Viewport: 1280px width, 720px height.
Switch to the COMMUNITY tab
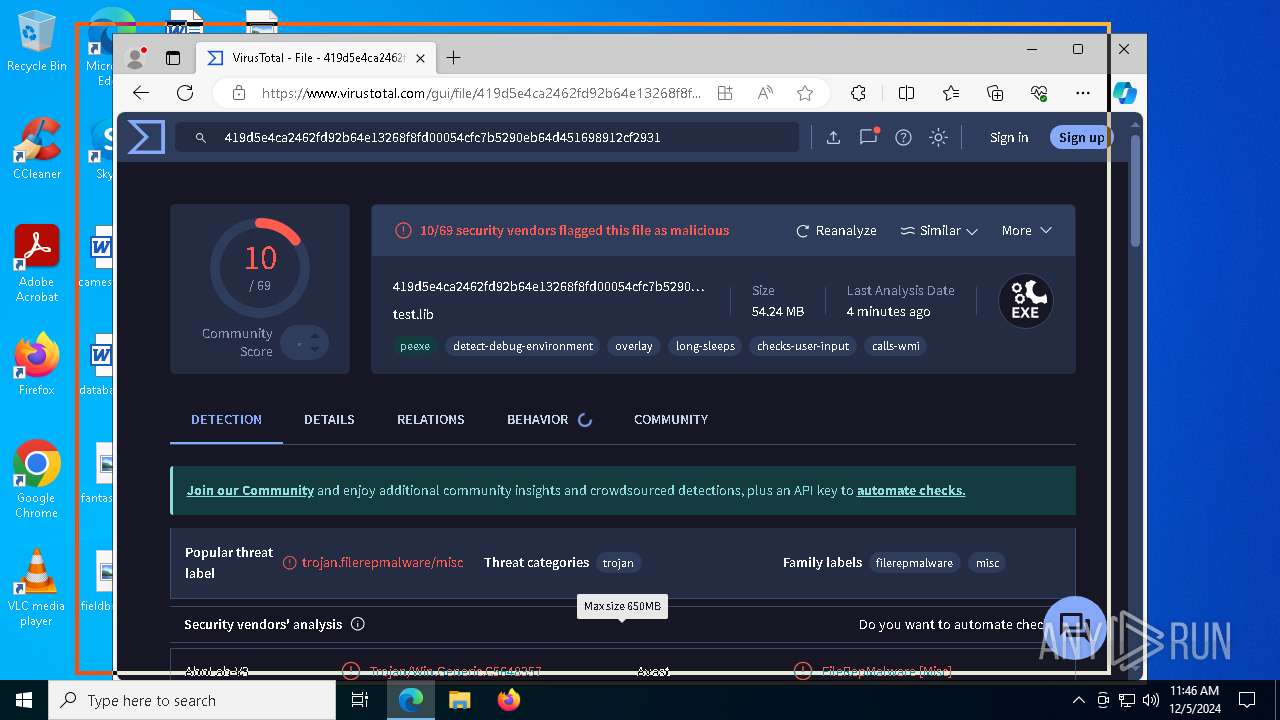[x=671, y=419]
